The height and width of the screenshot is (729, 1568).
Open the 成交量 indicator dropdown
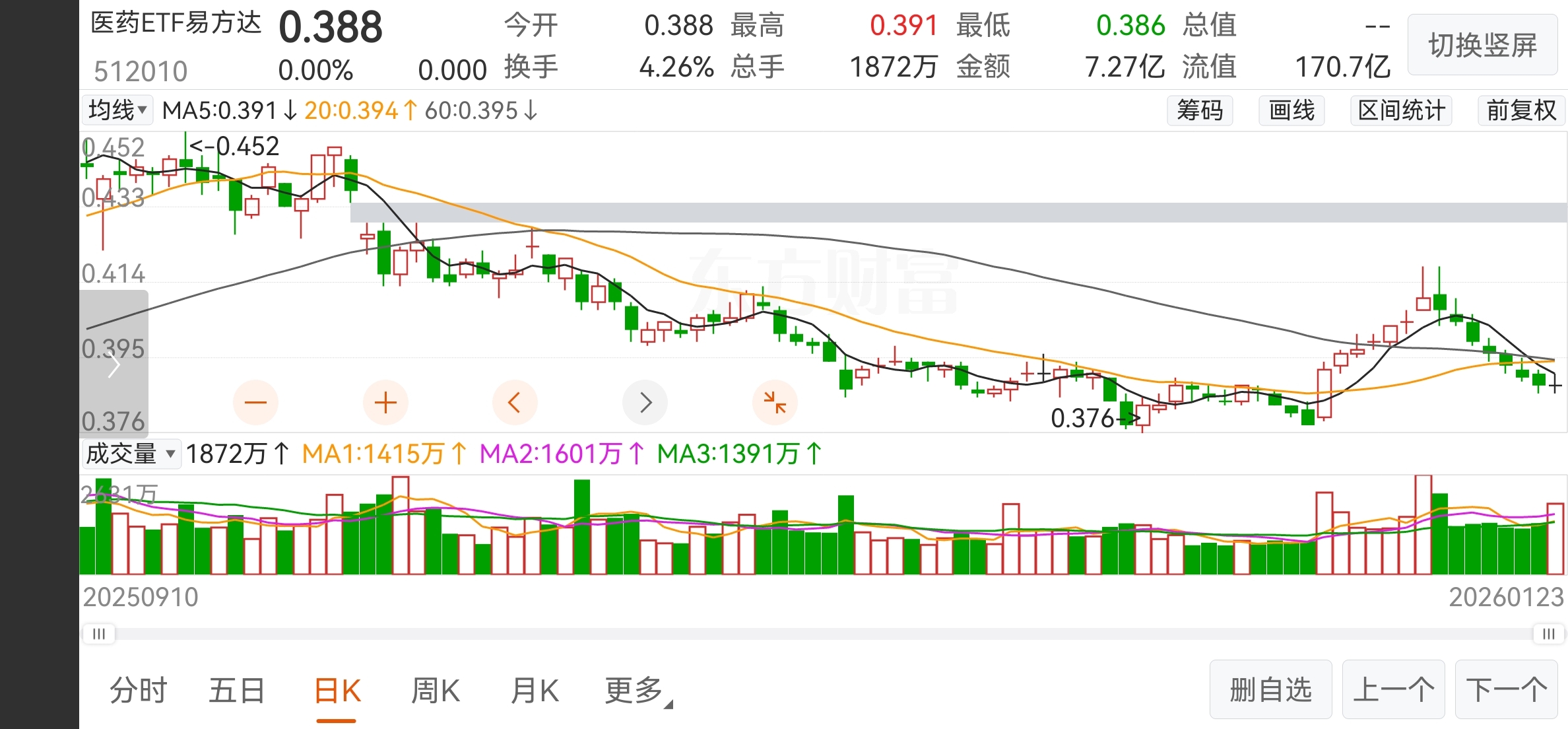[x=131, y=454]
